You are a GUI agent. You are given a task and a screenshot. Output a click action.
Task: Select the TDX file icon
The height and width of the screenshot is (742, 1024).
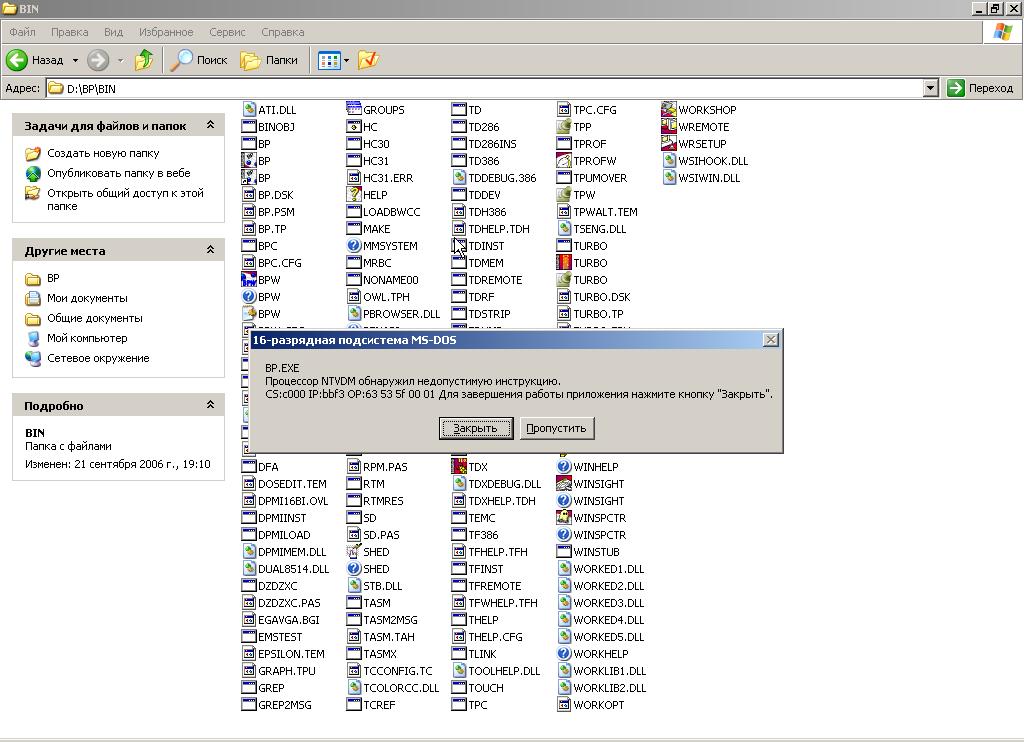point(459,467)
